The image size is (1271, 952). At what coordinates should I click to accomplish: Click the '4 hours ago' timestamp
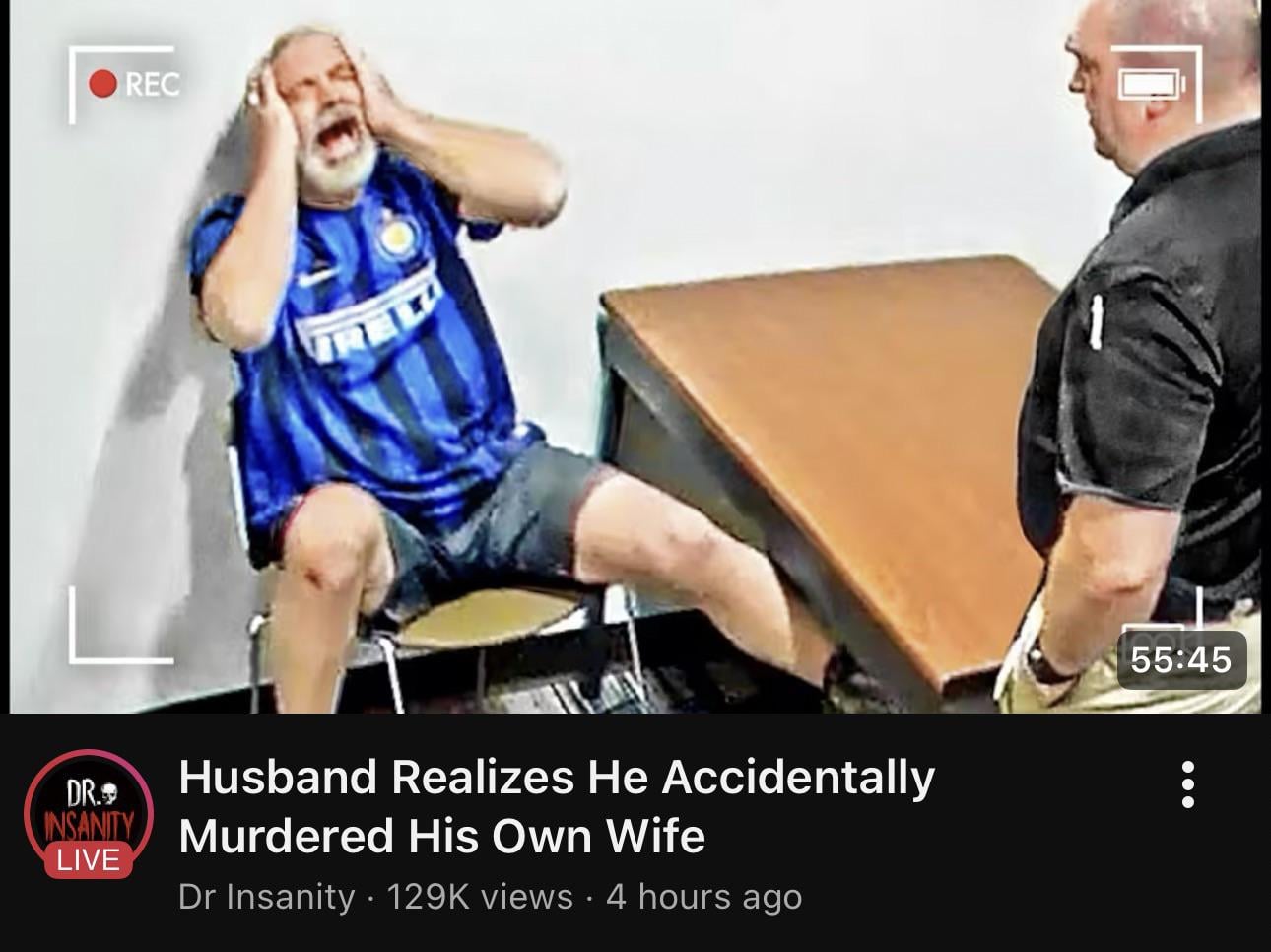[x=703, y=897]
